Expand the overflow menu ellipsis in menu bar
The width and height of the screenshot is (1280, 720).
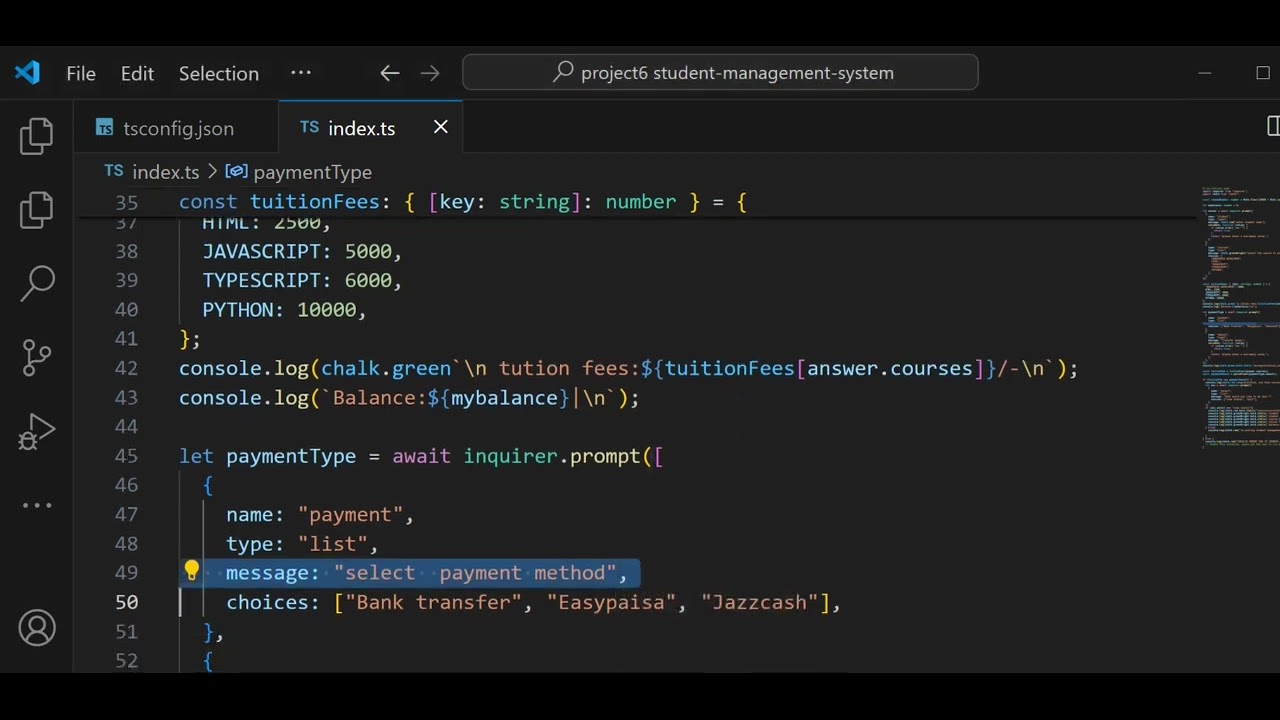[301, 73]
